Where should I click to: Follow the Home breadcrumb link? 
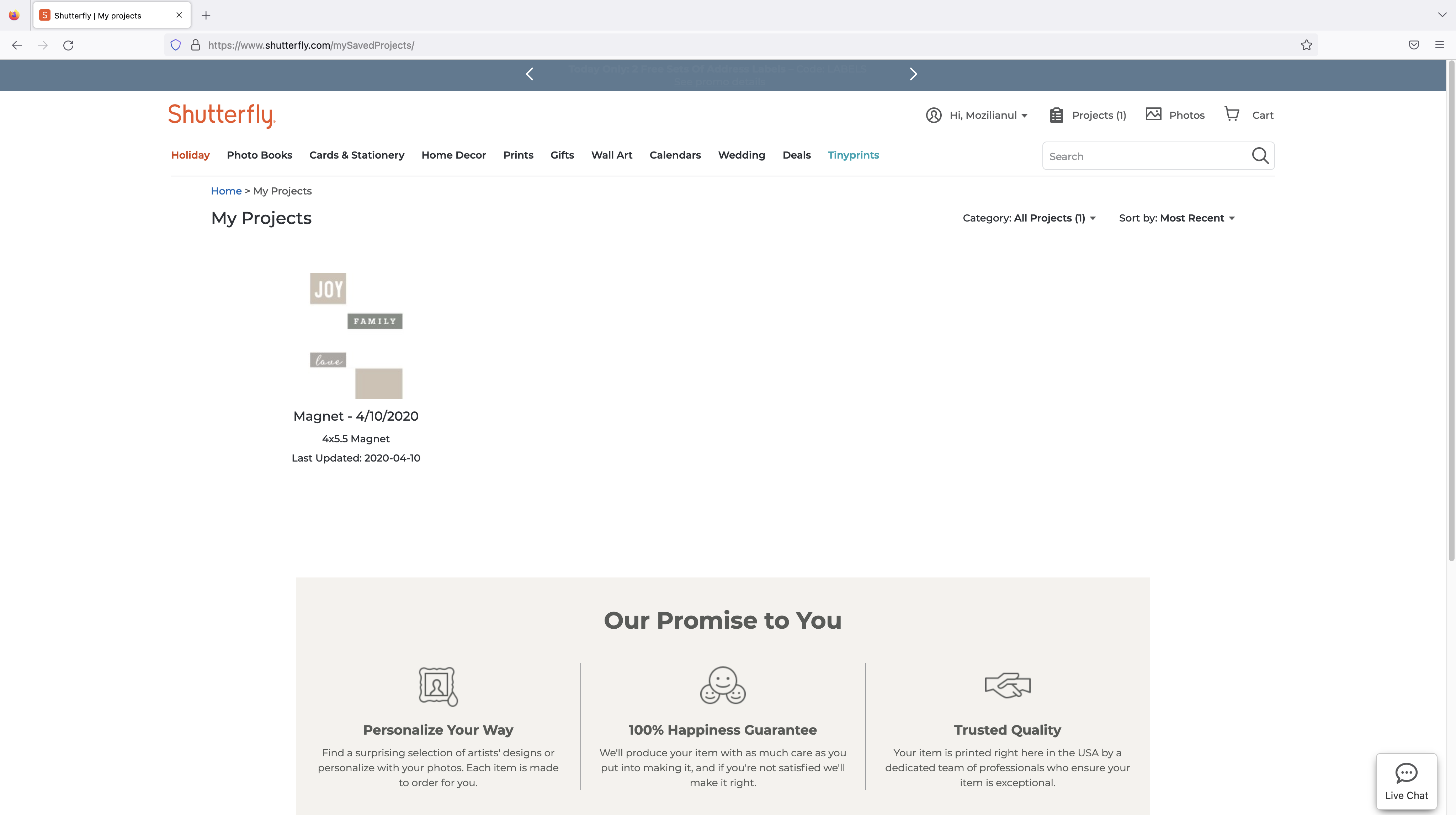(226, 191)
